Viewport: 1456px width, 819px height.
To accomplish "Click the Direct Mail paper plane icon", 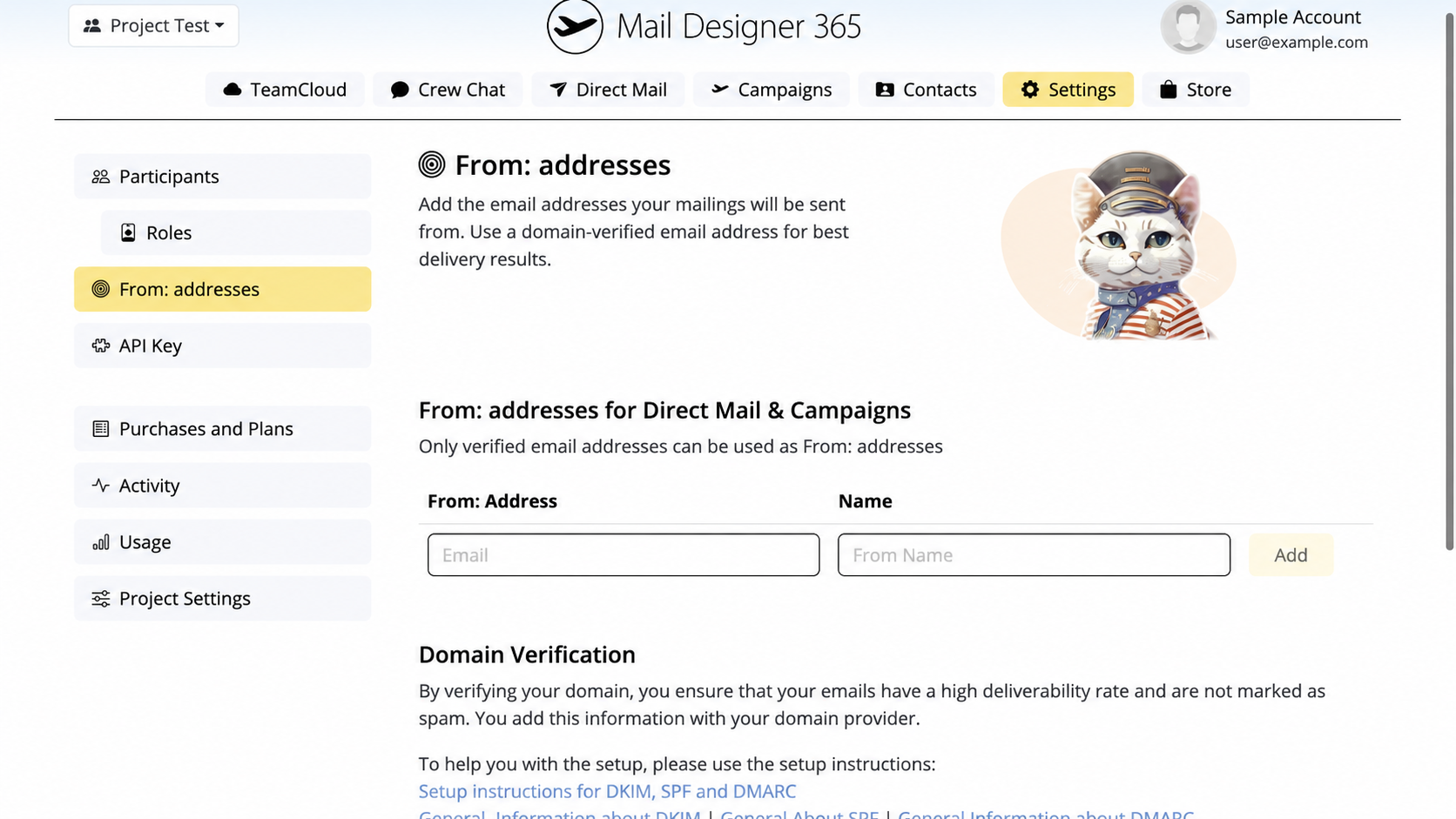I will [558, 90].
